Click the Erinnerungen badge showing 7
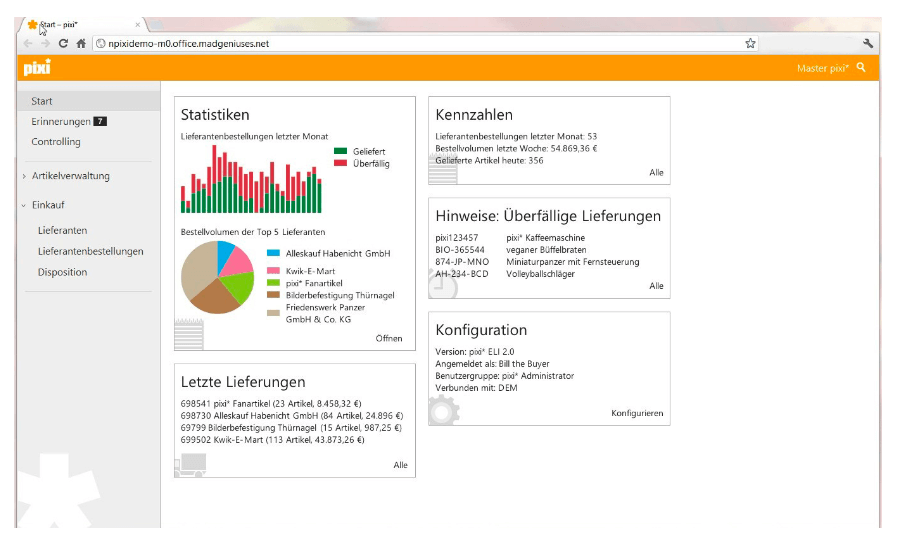900x544 pixels. pyautogui.click(x=100, y=121)
